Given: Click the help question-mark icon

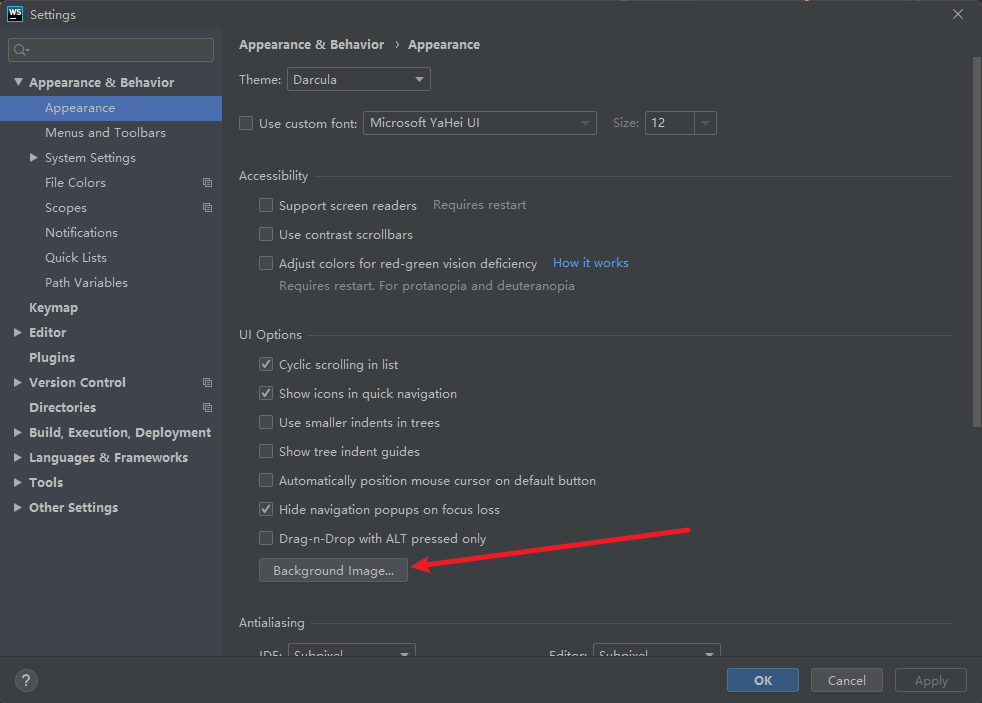Looking at the screenshot, I should (26, 680).
